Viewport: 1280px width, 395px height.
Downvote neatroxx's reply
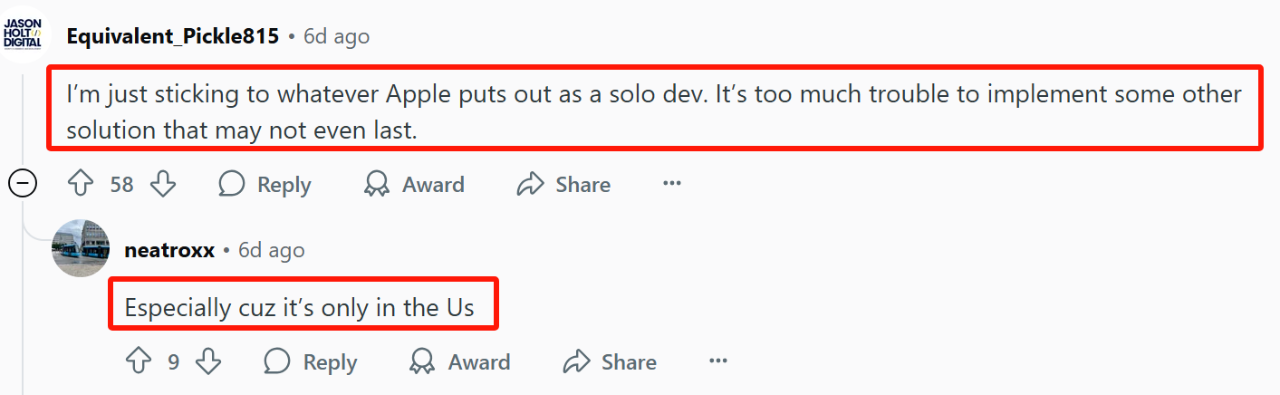208,362
